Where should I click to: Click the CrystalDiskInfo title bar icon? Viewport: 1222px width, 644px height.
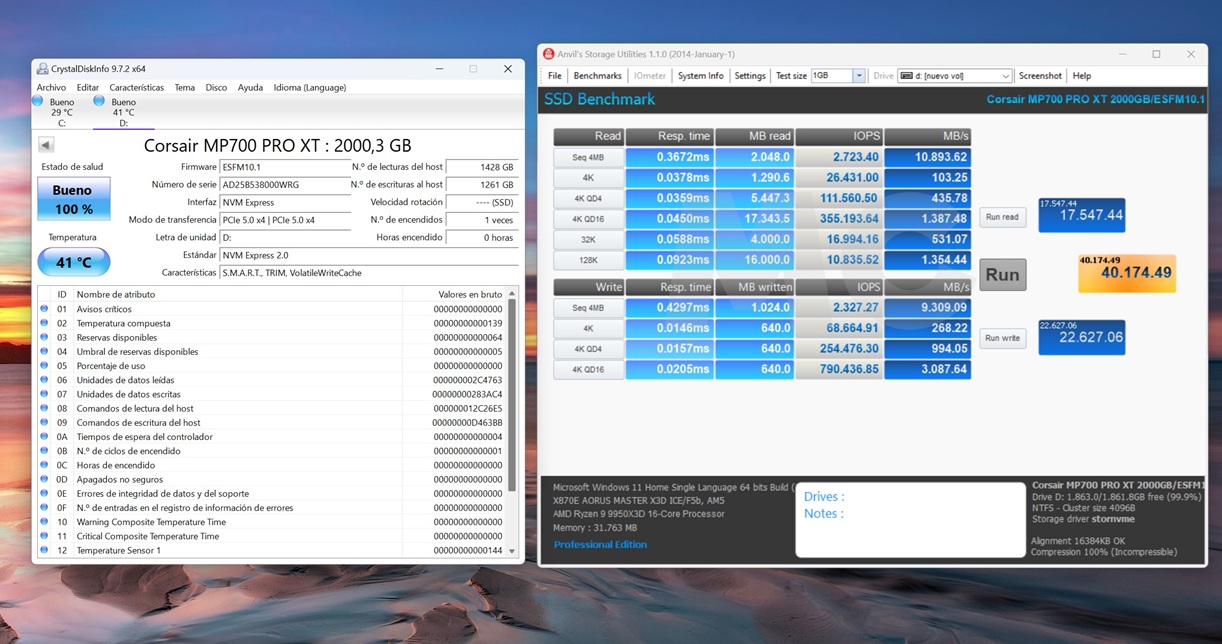[42, 68]
